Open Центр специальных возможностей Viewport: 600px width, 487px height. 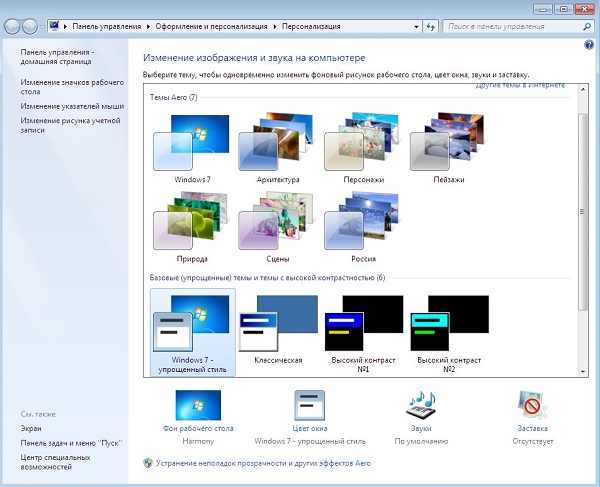[55, 462]
